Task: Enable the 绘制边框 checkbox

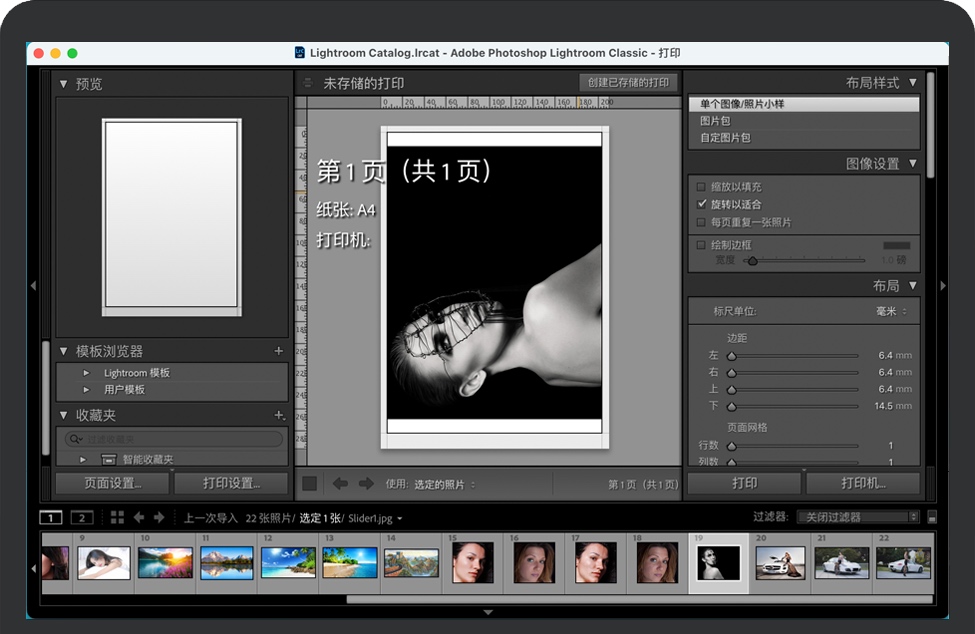Action: [x=701, y=245]
